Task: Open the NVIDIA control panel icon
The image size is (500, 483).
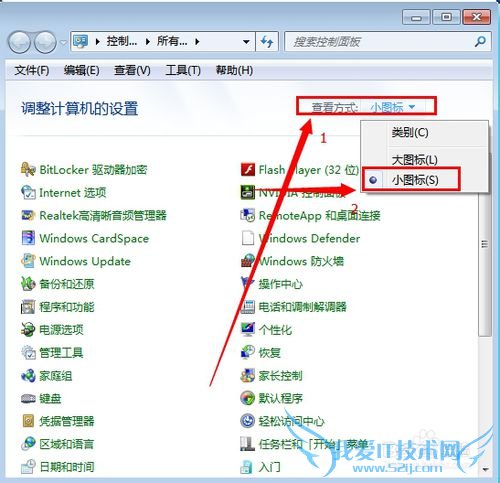Action: [x=248, y=192]
